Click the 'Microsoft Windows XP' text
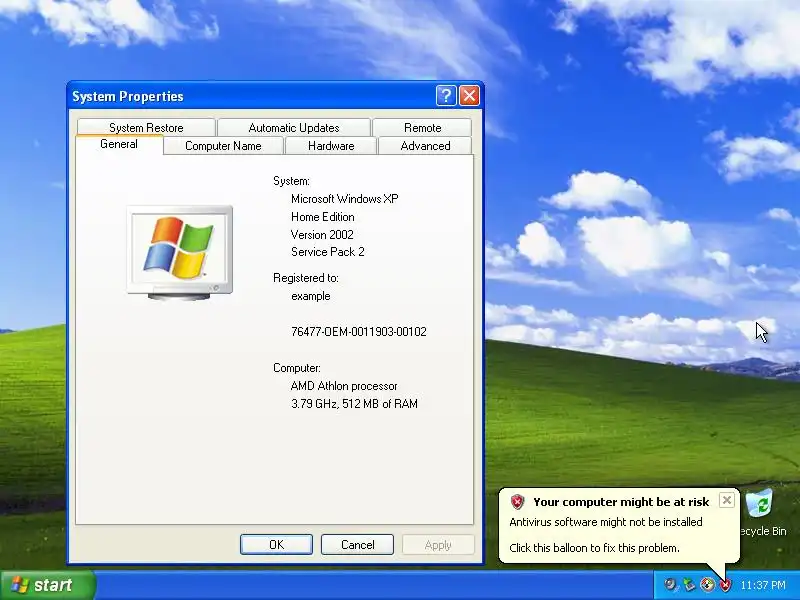 point(344,199)
